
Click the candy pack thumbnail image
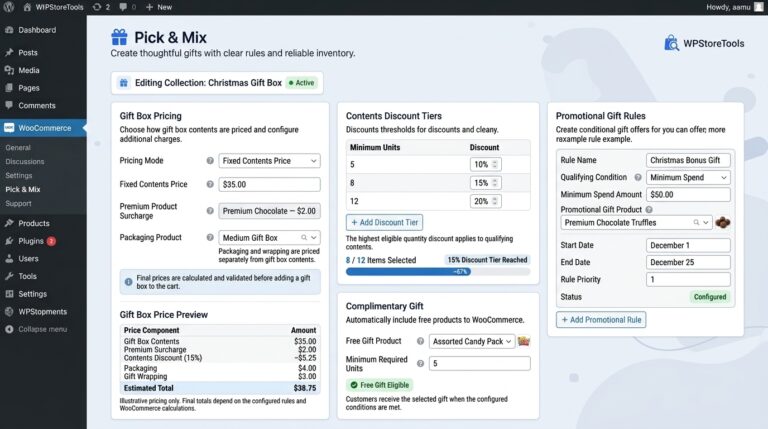(524, 341)
